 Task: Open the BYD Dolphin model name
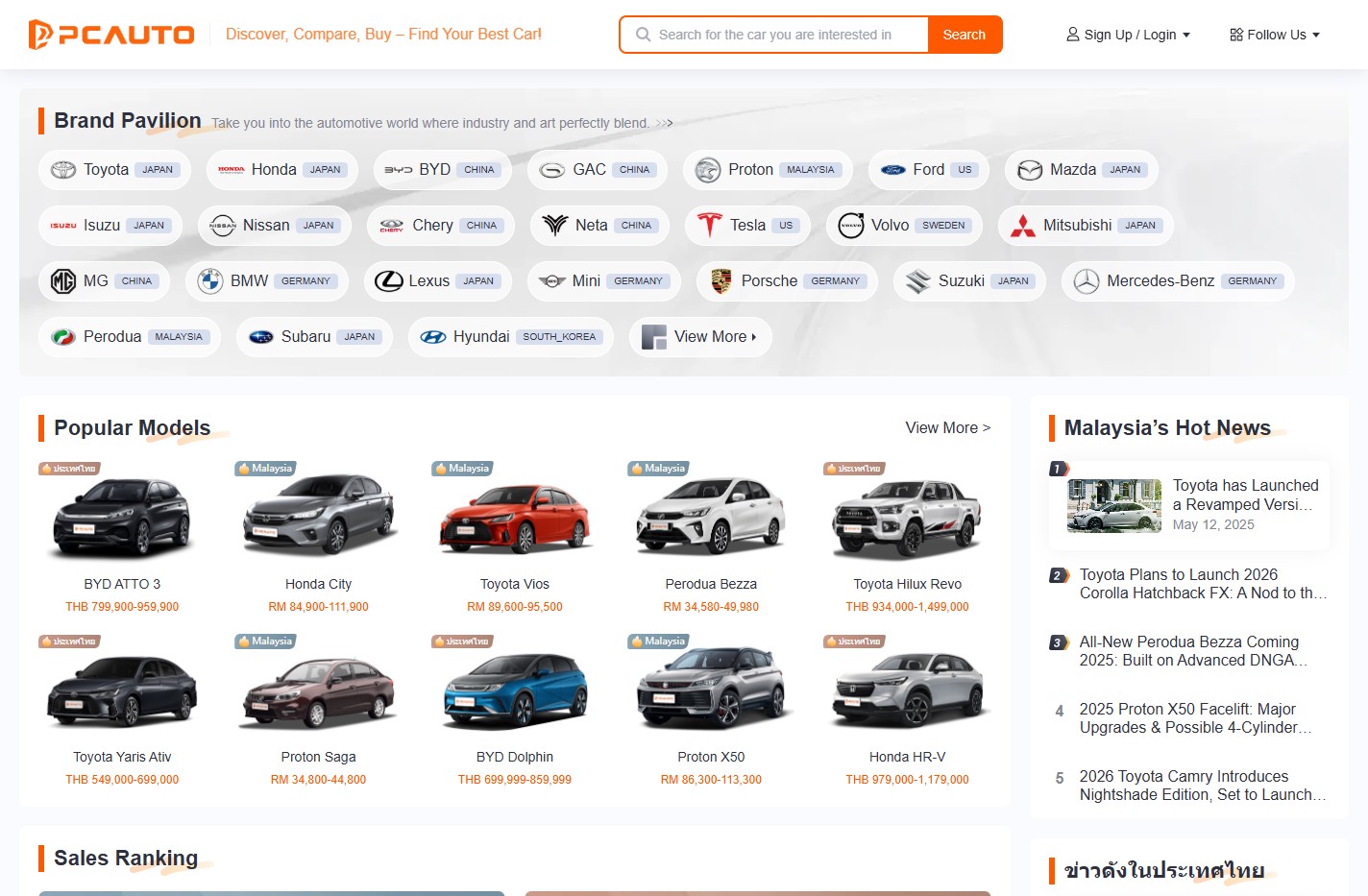click(515, 757)
